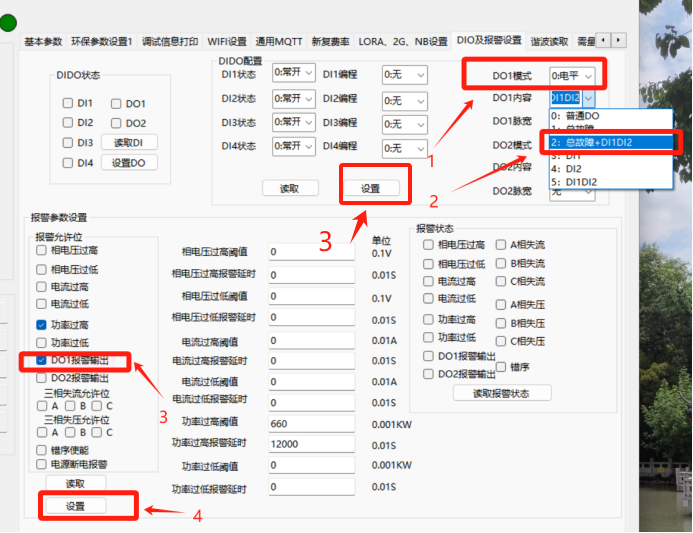The height and width of the screenshot is (533, 693).
Task: Choose option 2: 总故障+DI1DI2 in list
Action: click(610, 142)
